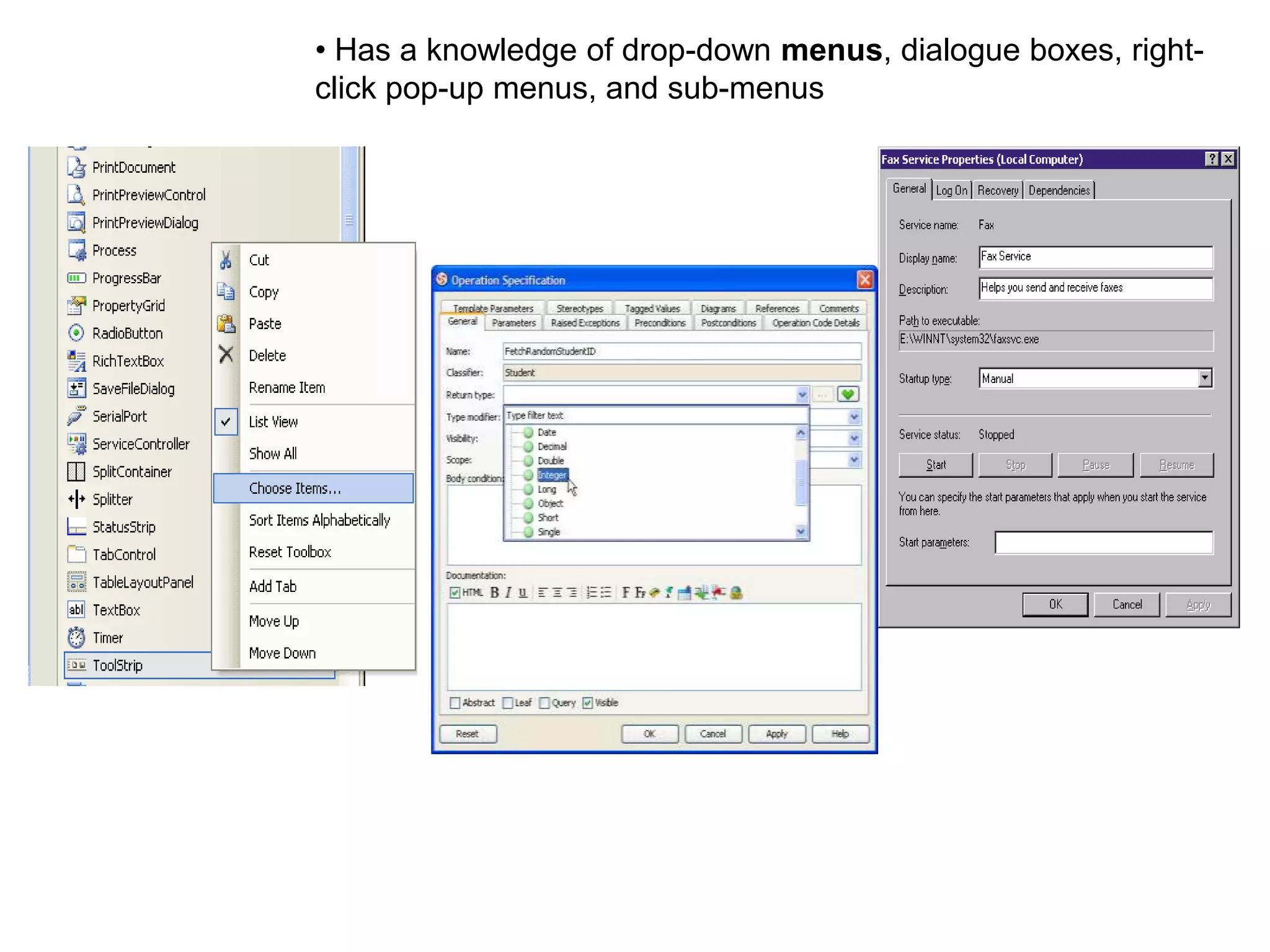The width and height of the screenshot is (1270, 952).
Task: Select the PropertyGrid toolbox icon
Action: click(76, 305)
